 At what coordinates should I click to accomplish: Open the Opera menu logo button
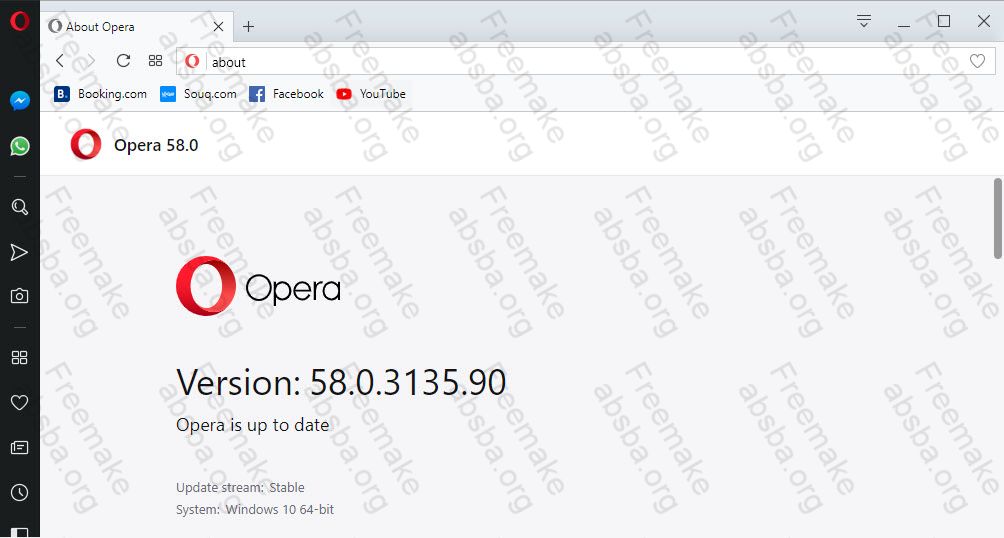(x=19, y=21)
